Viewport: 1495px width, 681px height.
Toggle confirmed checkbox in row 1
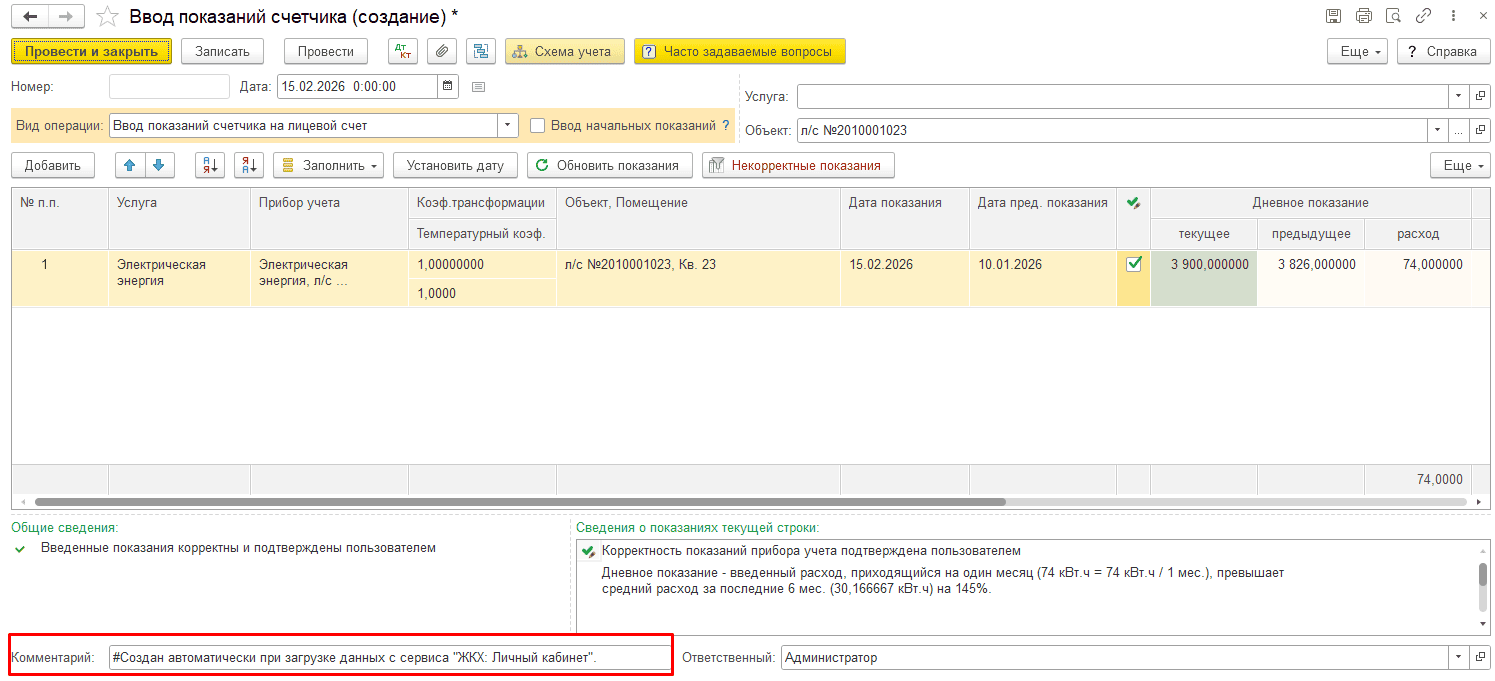tap(1134, 264)
